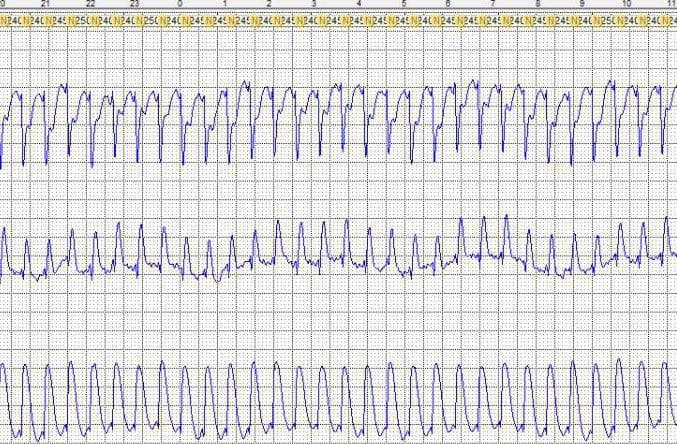
Task: Click time marker 8
Action: coord(538,4)
